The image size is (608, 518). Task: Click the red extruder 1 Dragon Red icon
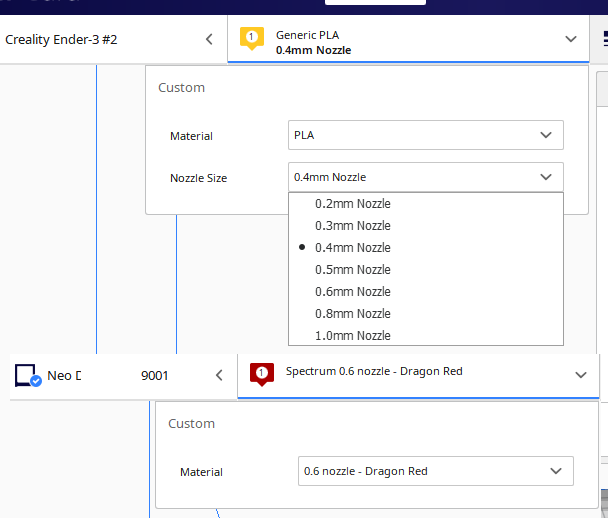[262, 374]
